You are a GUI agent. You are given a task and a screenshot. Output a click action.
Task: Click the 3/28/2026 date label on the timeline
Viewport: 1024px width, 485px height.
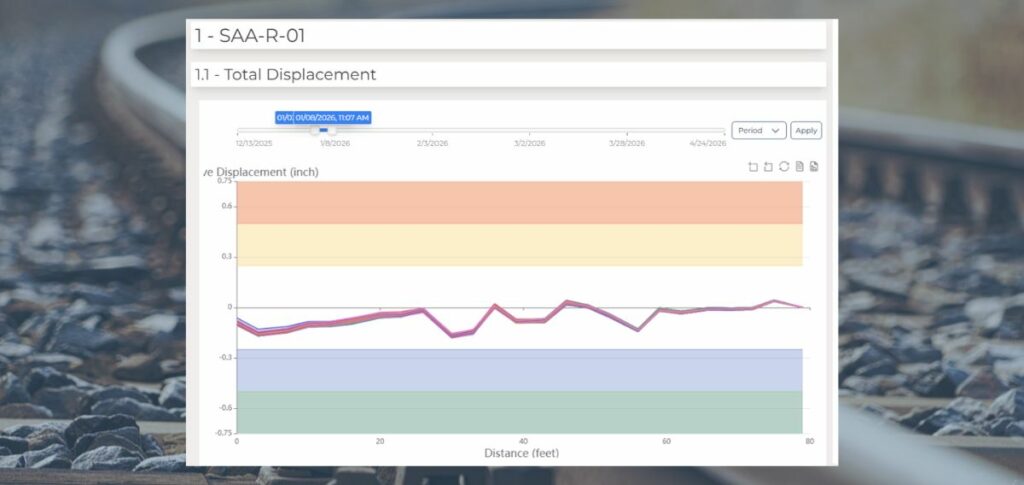click(x=626, y=144)
